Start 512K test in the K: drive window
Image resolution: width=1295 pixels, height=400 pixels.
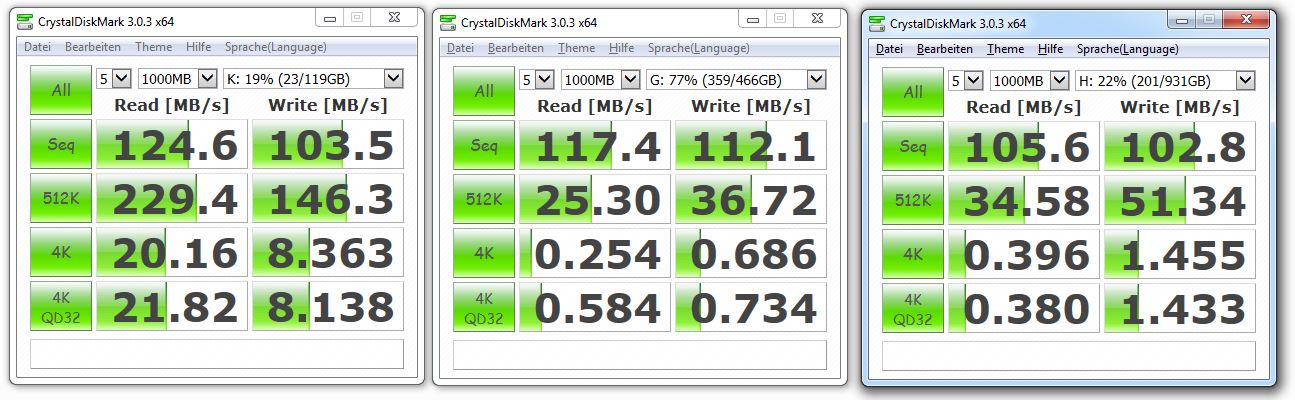(x=60, y=199)
